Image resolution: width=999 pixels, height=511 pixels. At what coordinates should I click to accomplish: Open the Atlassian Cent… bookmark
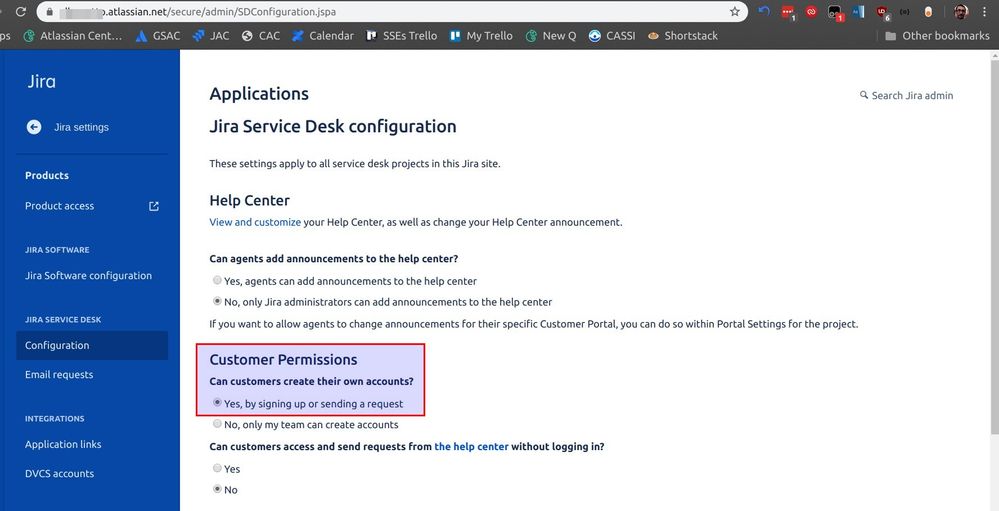73,36
